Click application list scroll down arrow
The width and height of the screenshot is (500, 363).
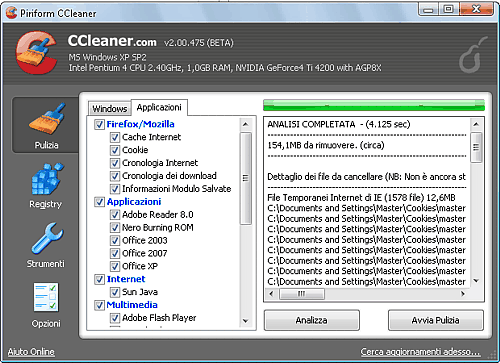(246, 321)
